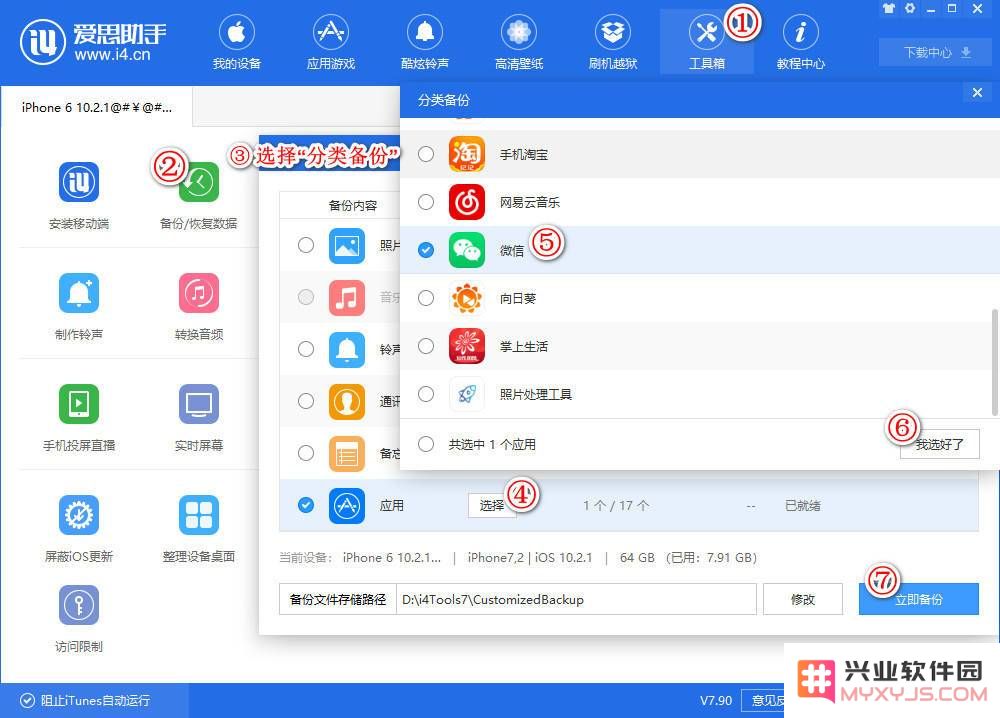Uncheck the 微信 app selection
This screenshot has width=1000, height=718.
tap(425, 250)
